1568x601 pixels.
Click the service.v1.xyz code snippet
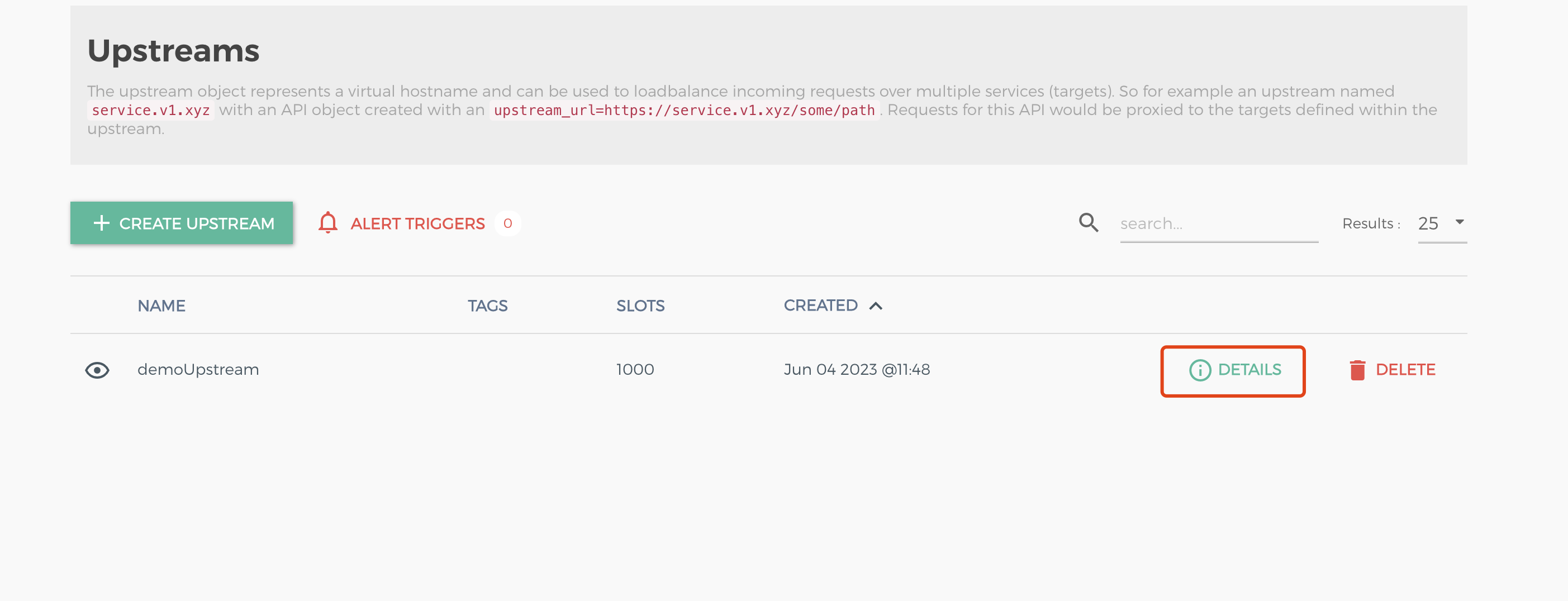150,110
